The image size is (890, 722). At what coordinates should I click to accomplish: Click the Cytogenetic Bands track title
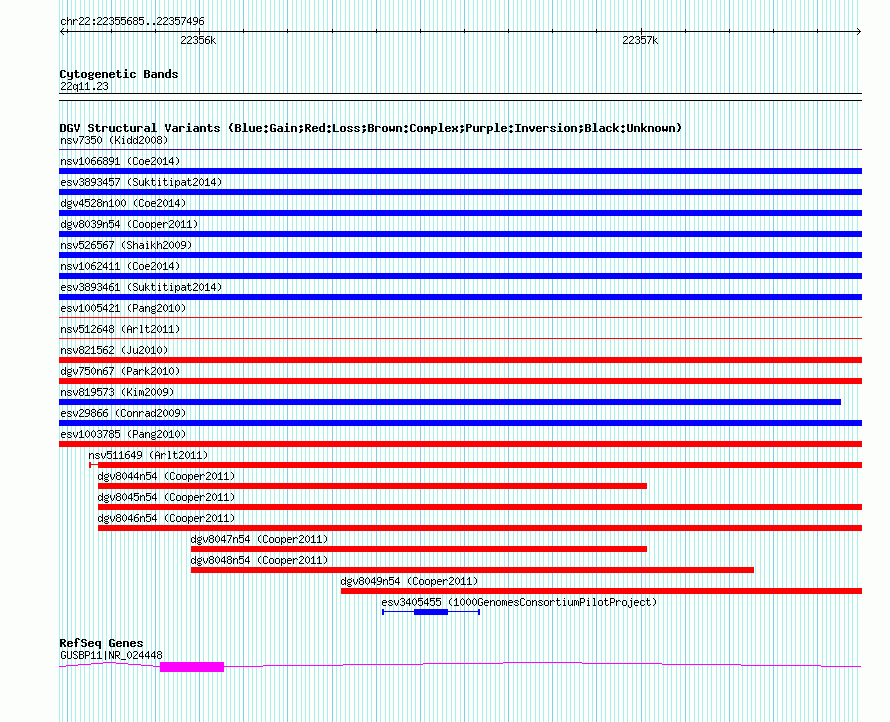119,74
